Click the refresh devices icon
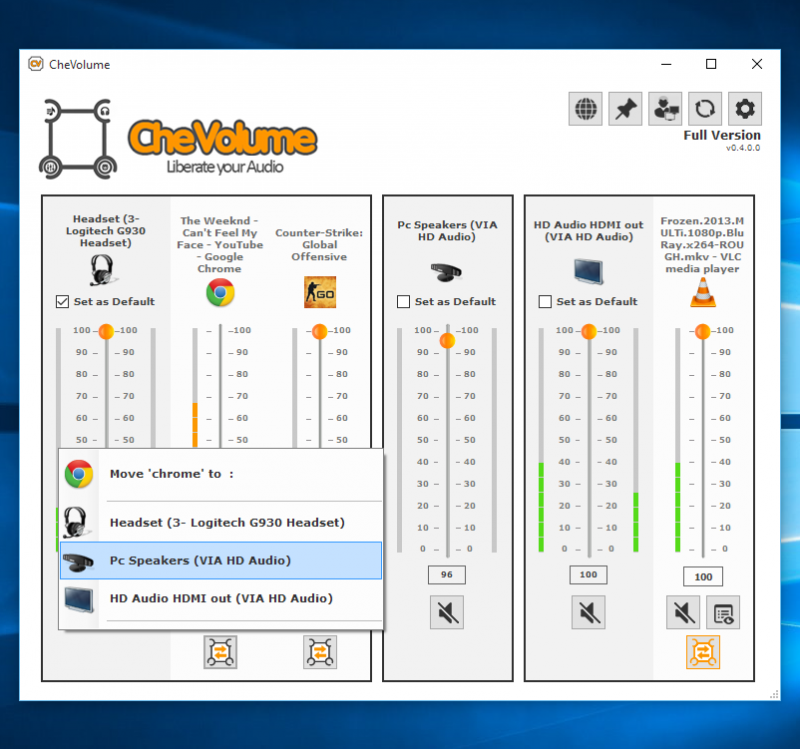This screenshot has width=800, height=749. pos(705,109)
